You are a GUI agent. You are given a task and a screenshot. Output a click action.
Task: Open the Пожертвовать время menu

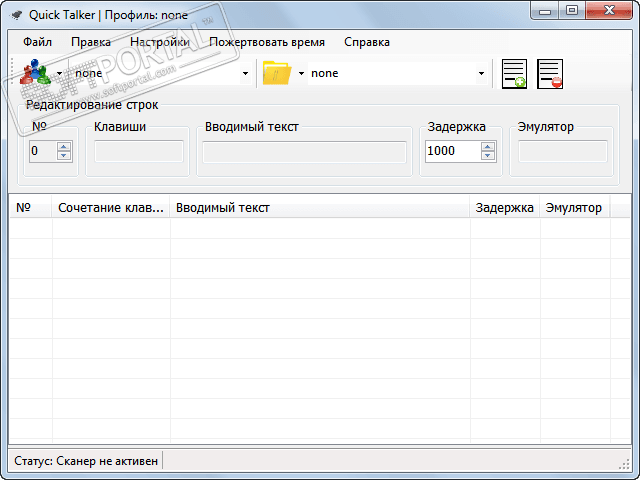click(x=267, y=42)
